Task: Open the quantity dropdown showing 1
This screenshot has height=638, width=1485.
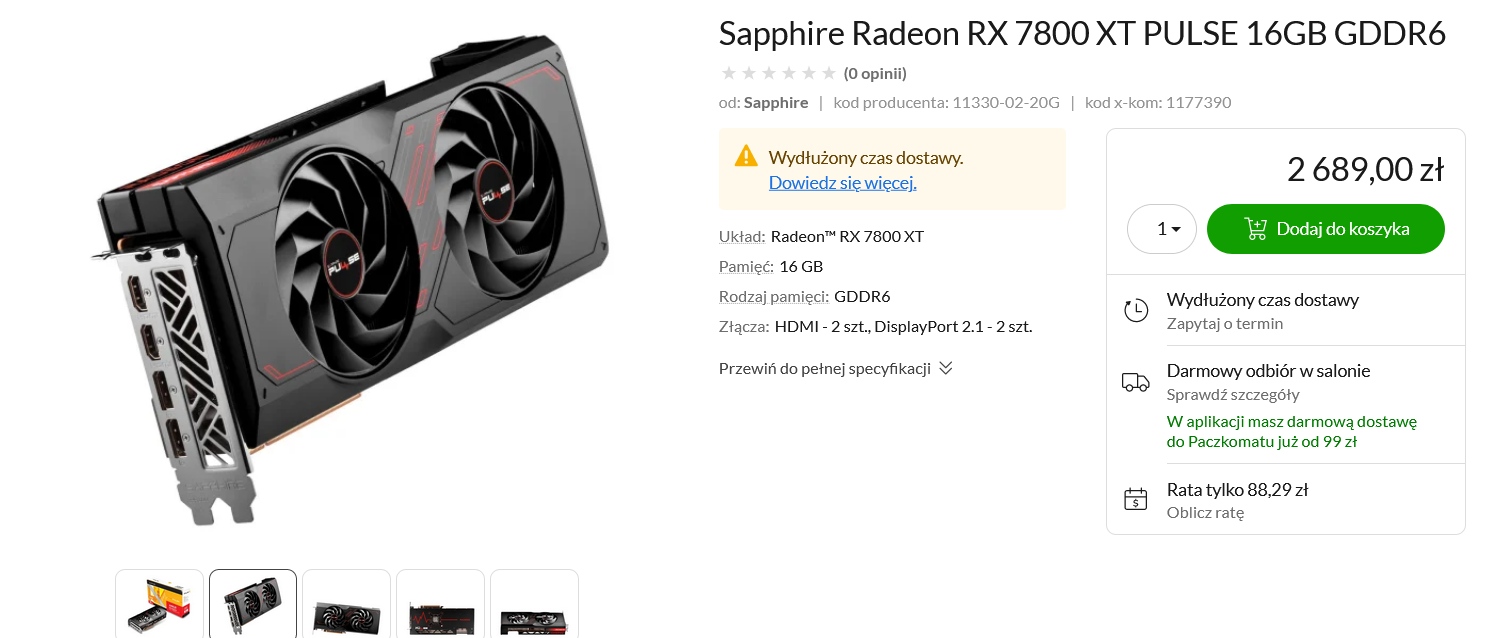Action: (x=1162, y=229)
